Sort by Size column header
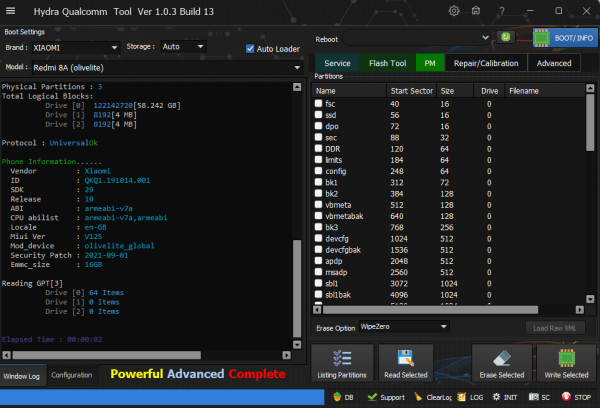 [x=455, y=91]
